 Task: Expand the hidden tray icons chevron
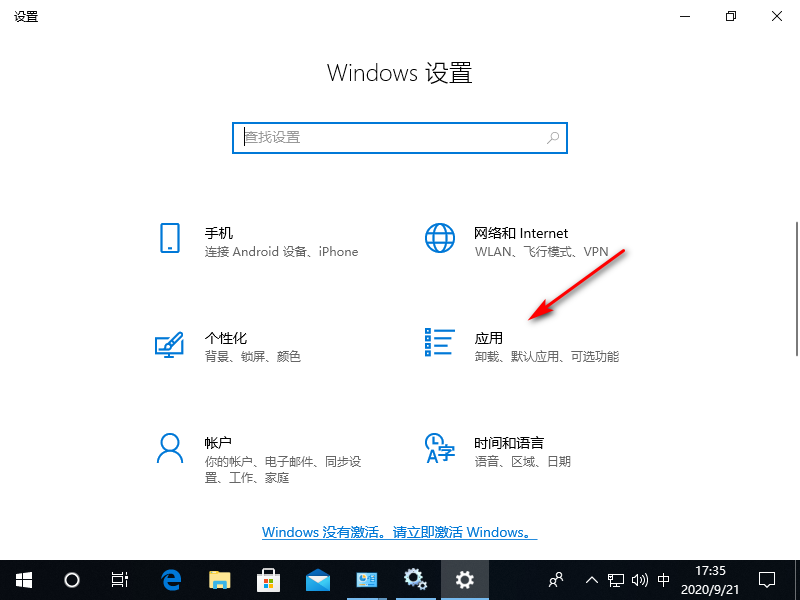pyautogui.click(x=591, y=580)
